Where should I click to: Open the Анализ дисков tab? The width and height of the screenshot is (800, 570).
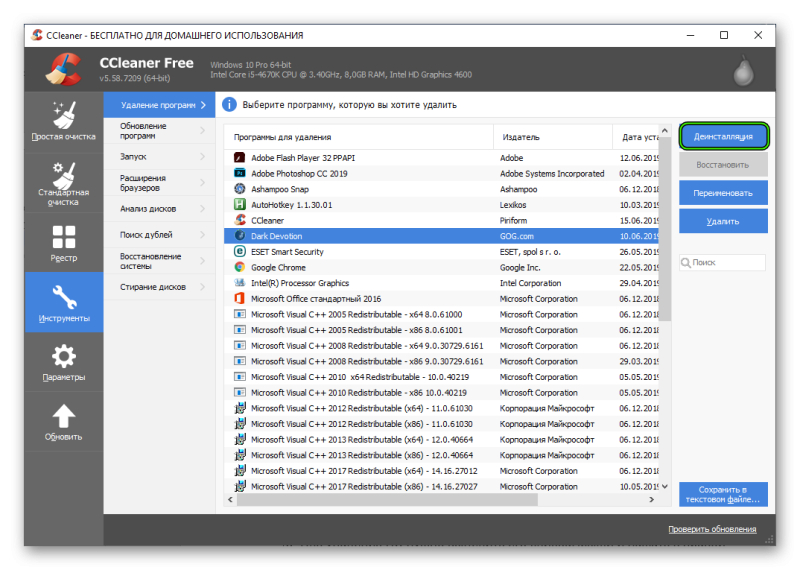tap(159, 209)
